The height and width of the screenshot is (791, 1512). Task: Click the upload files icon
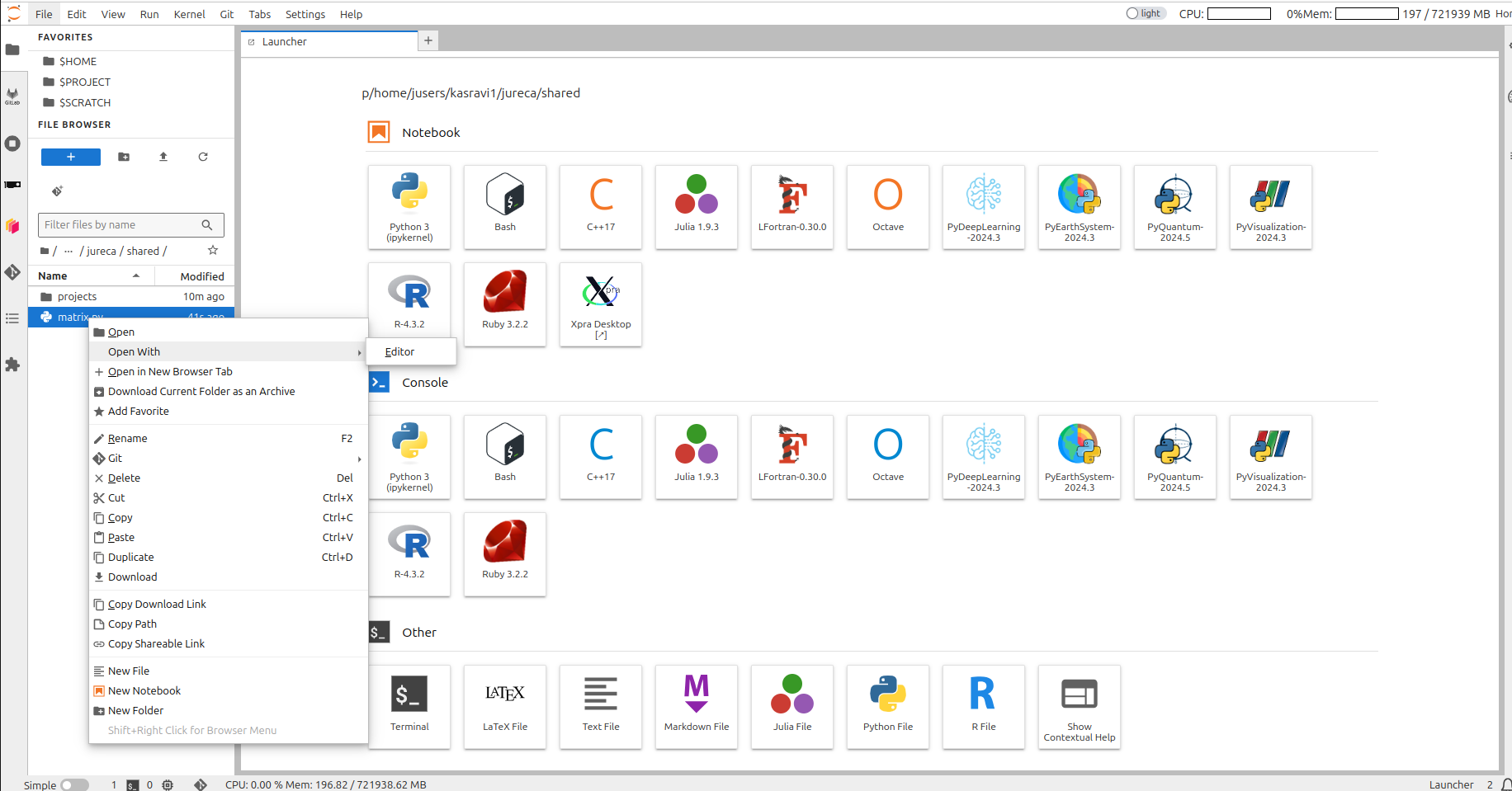[163, 157]
